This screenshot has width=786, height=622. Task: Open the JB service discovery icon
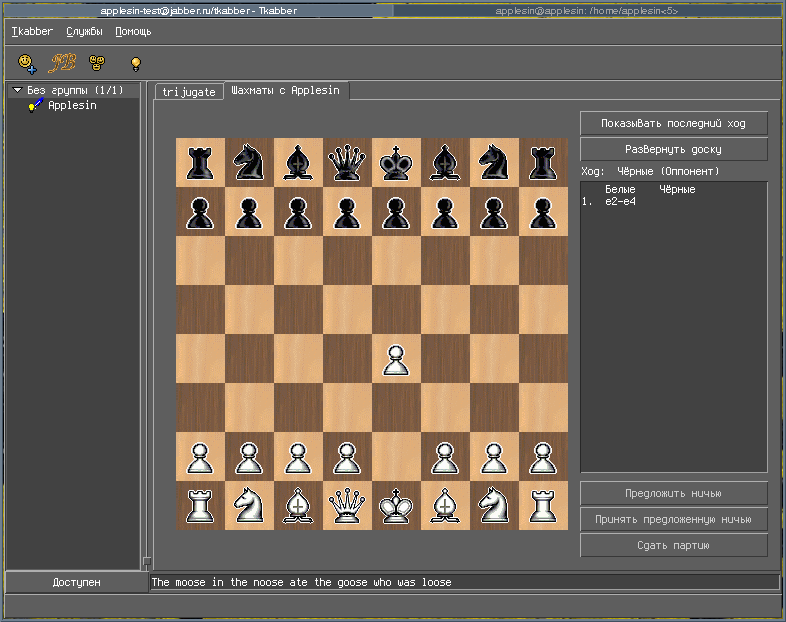(x=63, y=63)
